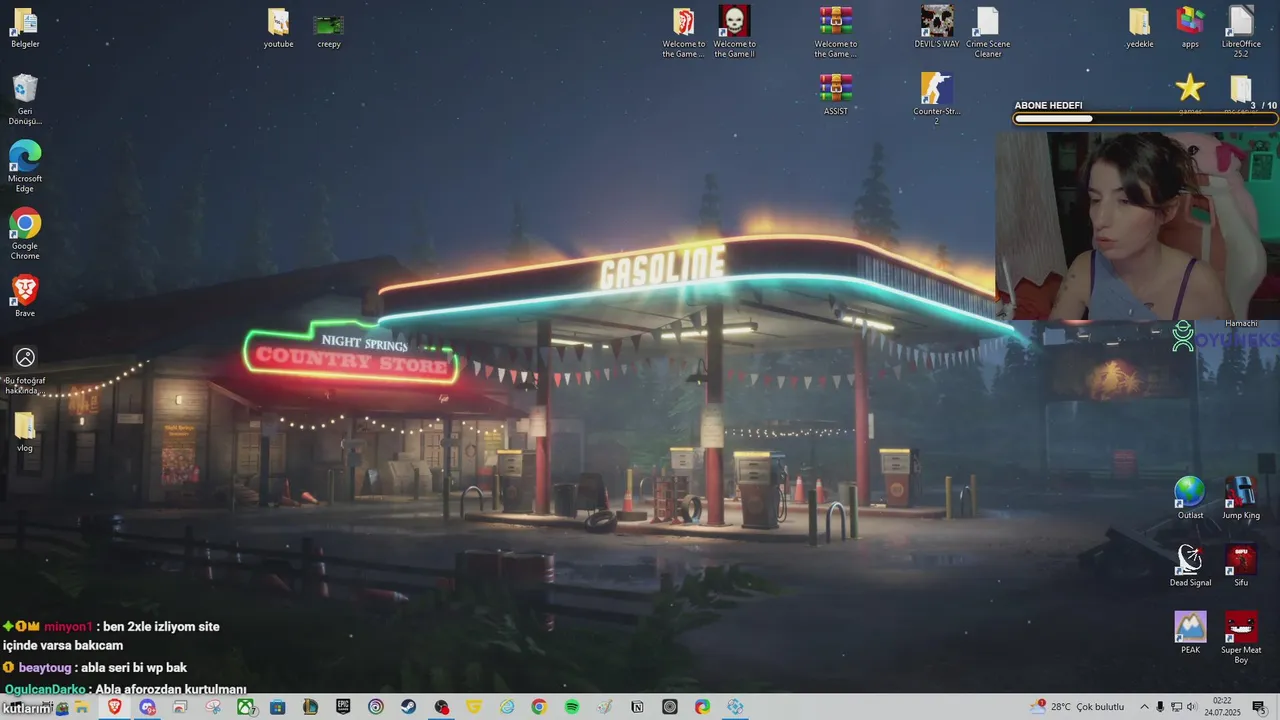
Task: Open the weather widget showing 28°C
Action: tap(1079, 707)
